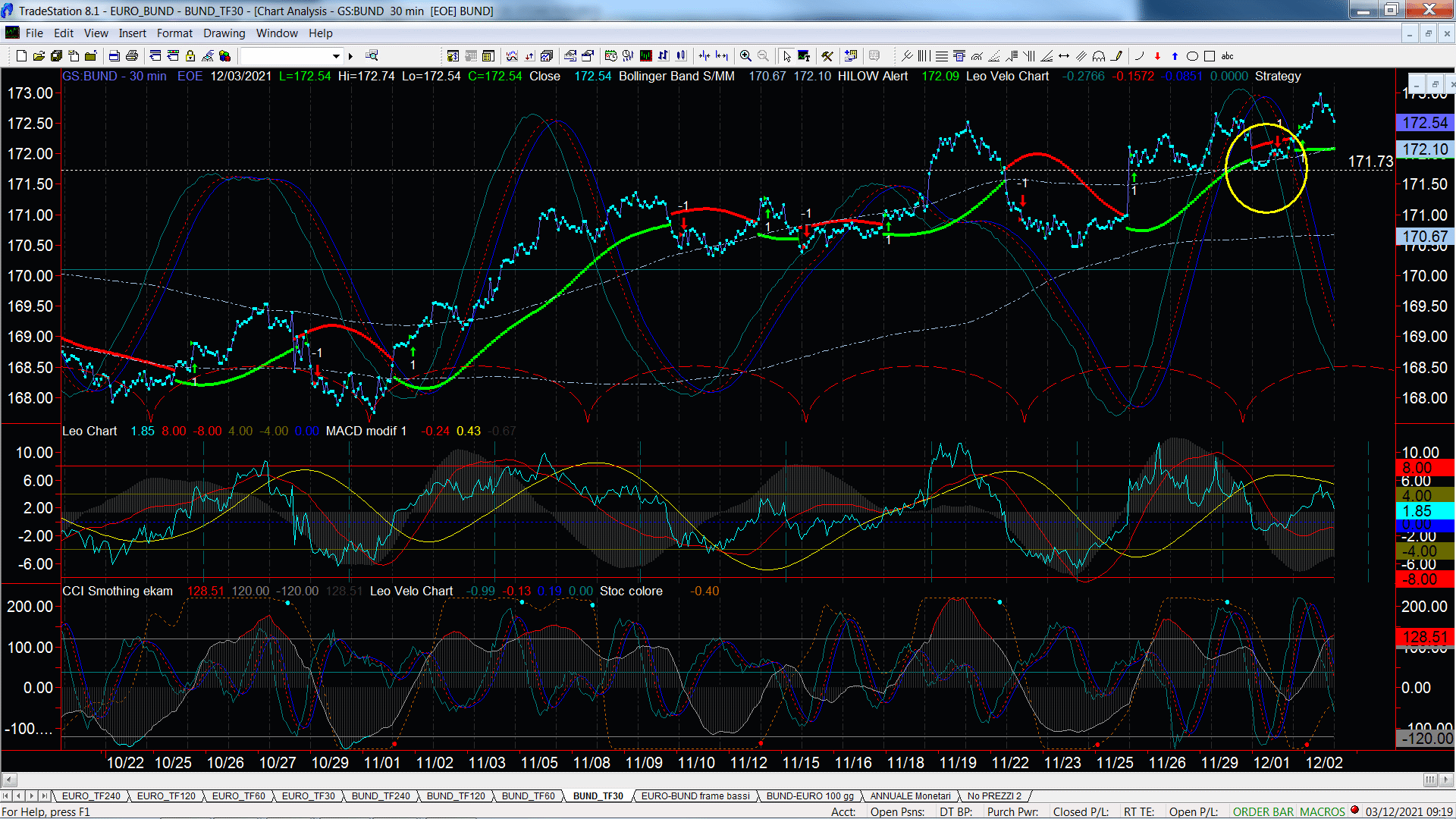Click the horizontal scrollbar right arrow
This screenshot has height=819, width=1456.
pos(1446,780)
